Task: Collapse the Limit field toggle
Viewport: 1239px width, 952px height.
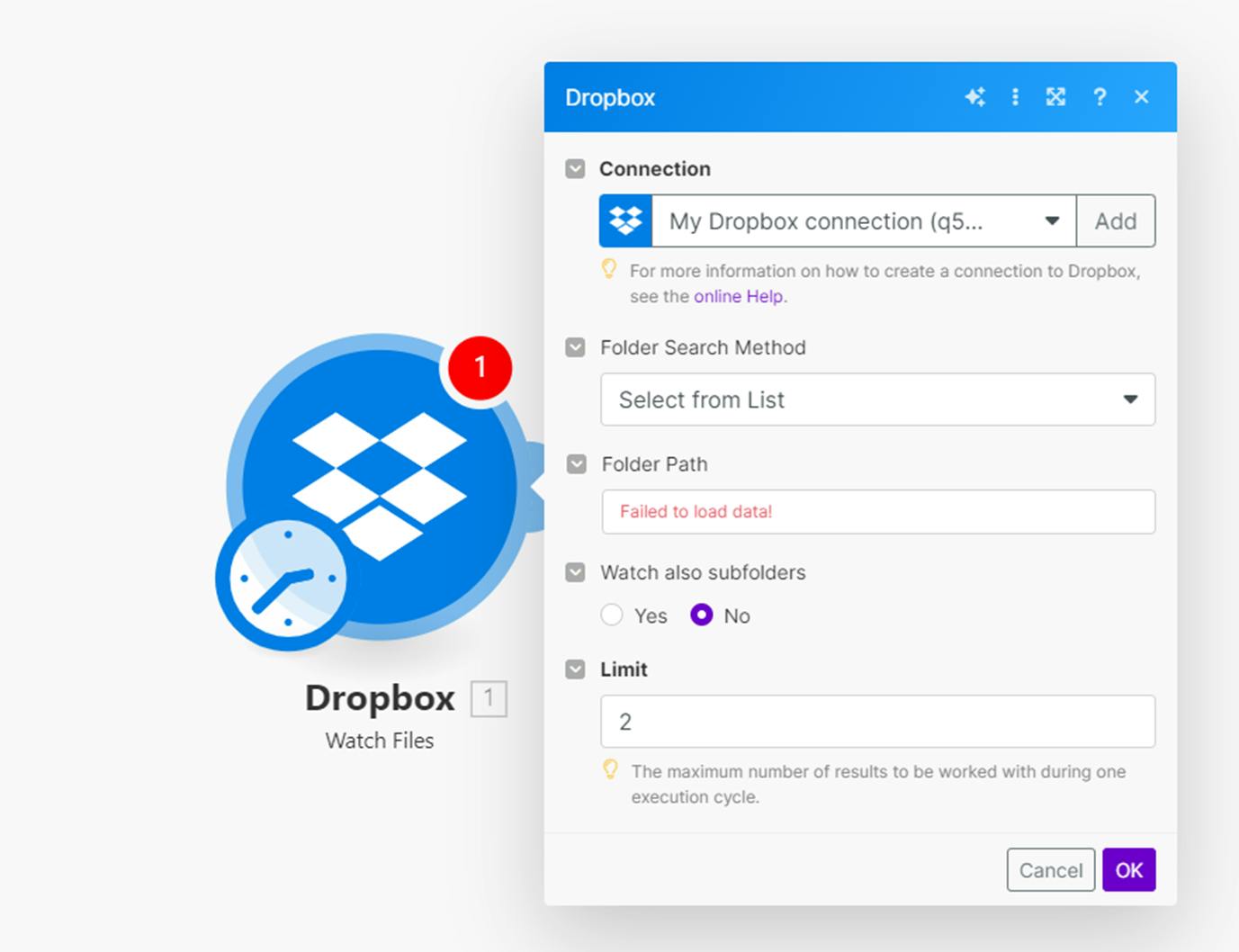Action: pyautogui.click(x=575, y=669)
